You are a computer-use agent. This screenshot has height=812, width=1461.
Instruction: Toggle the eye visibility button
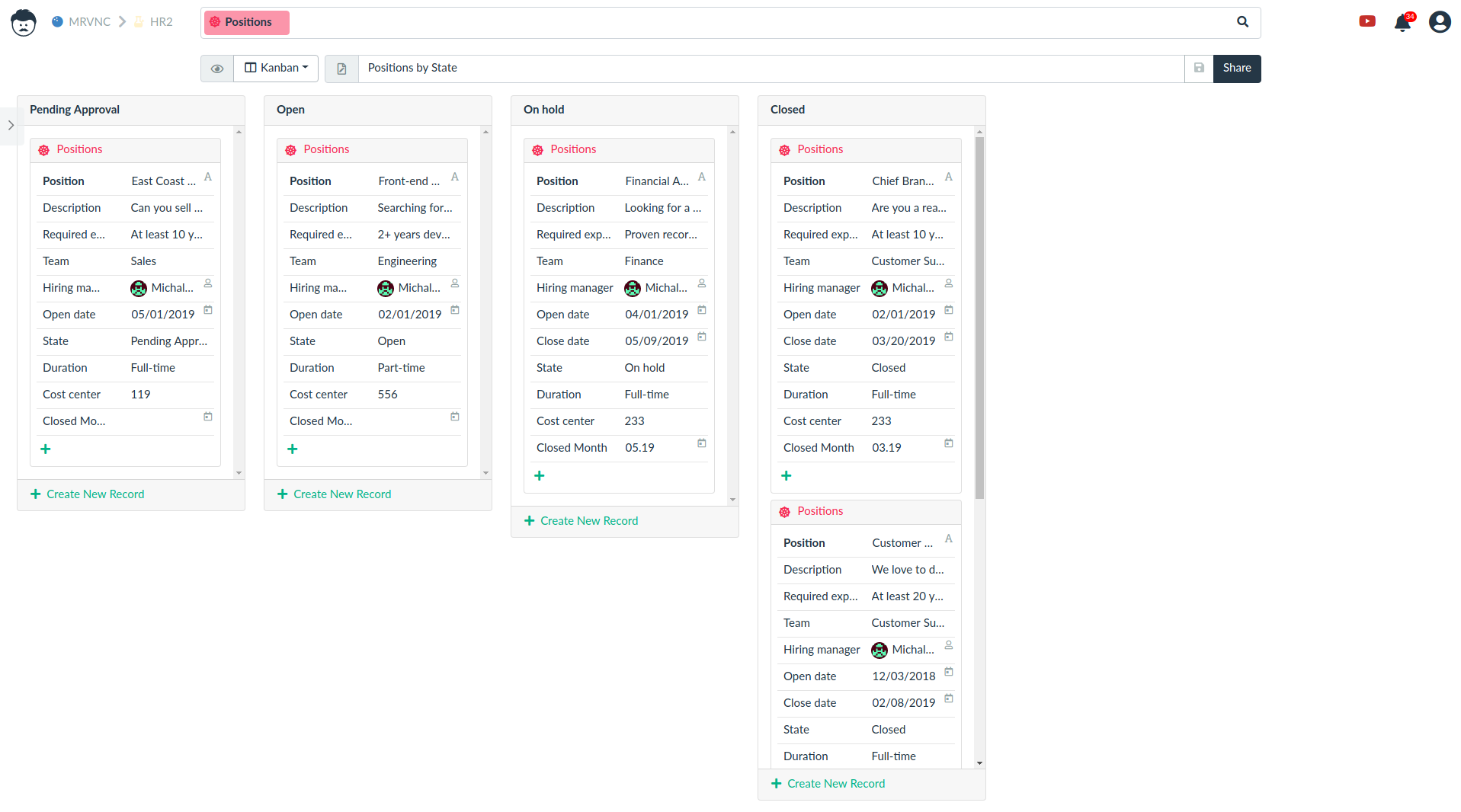point(217,69)
